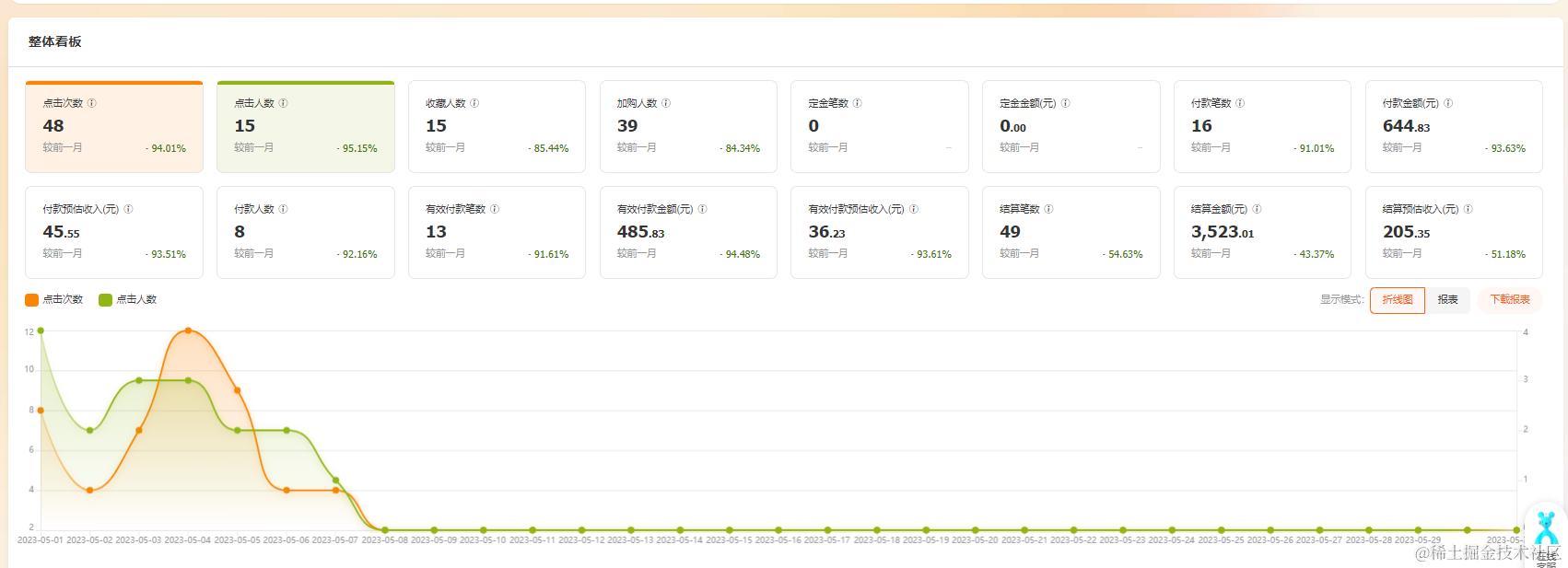Viewport: 1568px width, 568px height.
Task: Click info icon next to 付款人数
Action: pyautogui.click(x=284, y=209)
